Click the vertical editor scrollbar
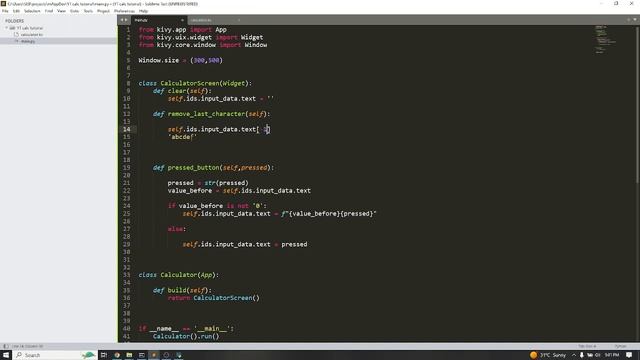The width and height of the screenshot is (640, 360). pos(638,104)
